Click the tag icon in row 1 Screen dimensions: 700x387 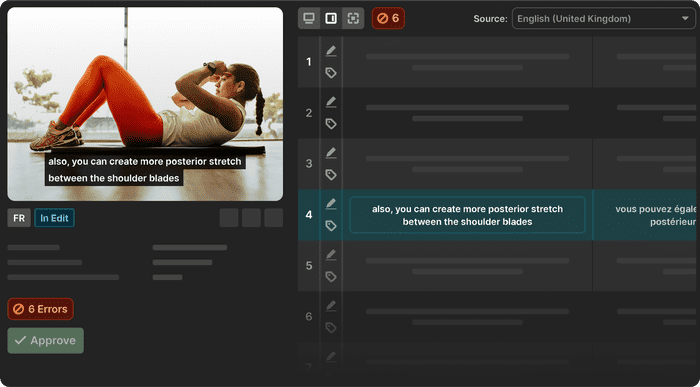click(331, 73)
